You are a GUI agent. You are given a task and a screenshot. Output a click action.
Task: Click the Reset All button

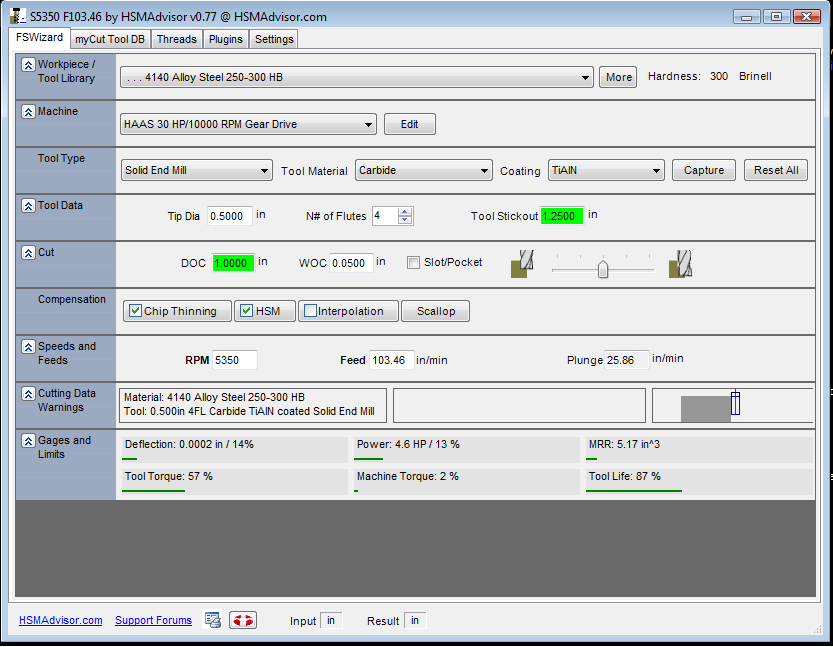click(x=776, y=171)
